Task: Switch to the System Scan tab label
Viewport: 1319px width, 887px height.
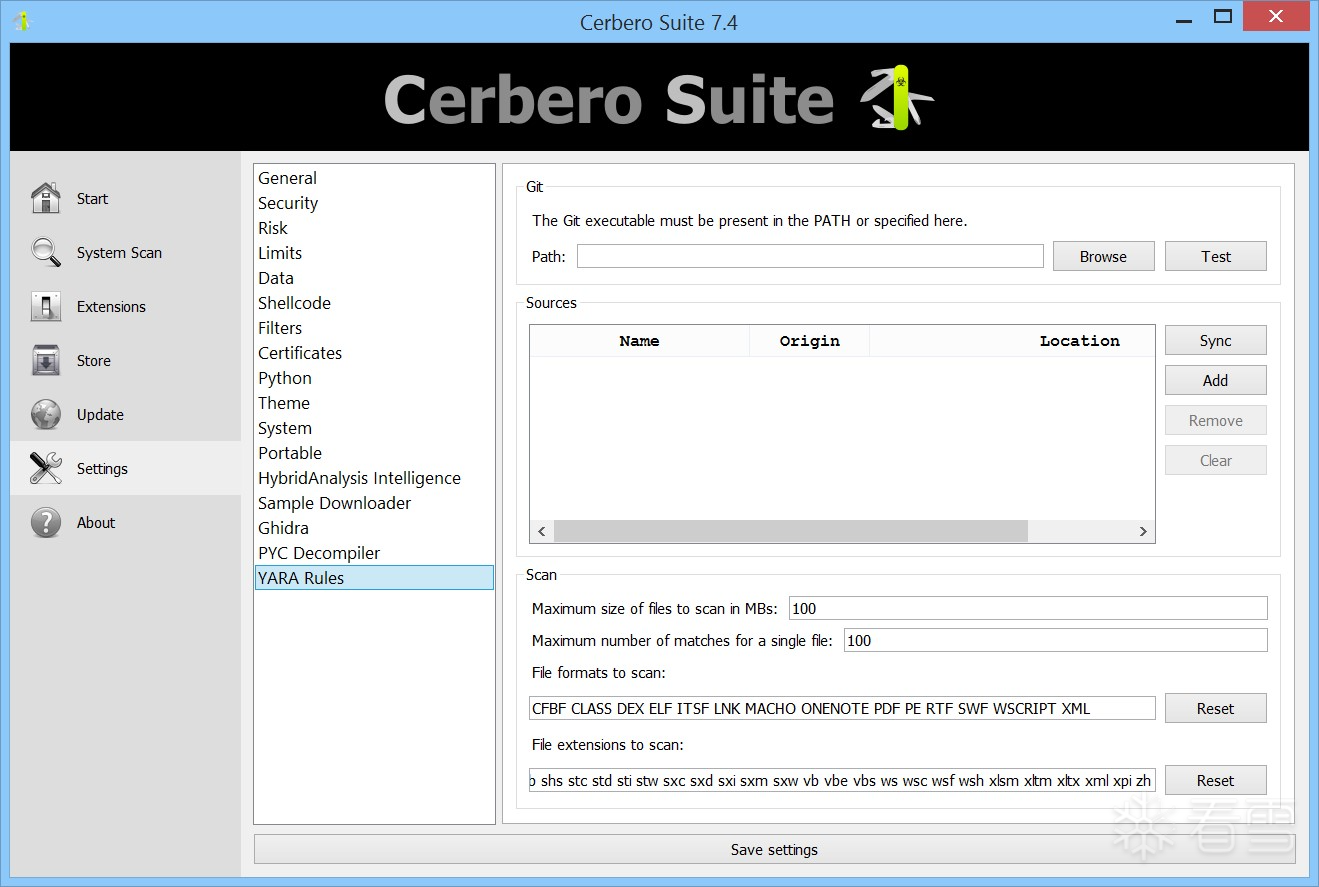Action: [119, 252]
